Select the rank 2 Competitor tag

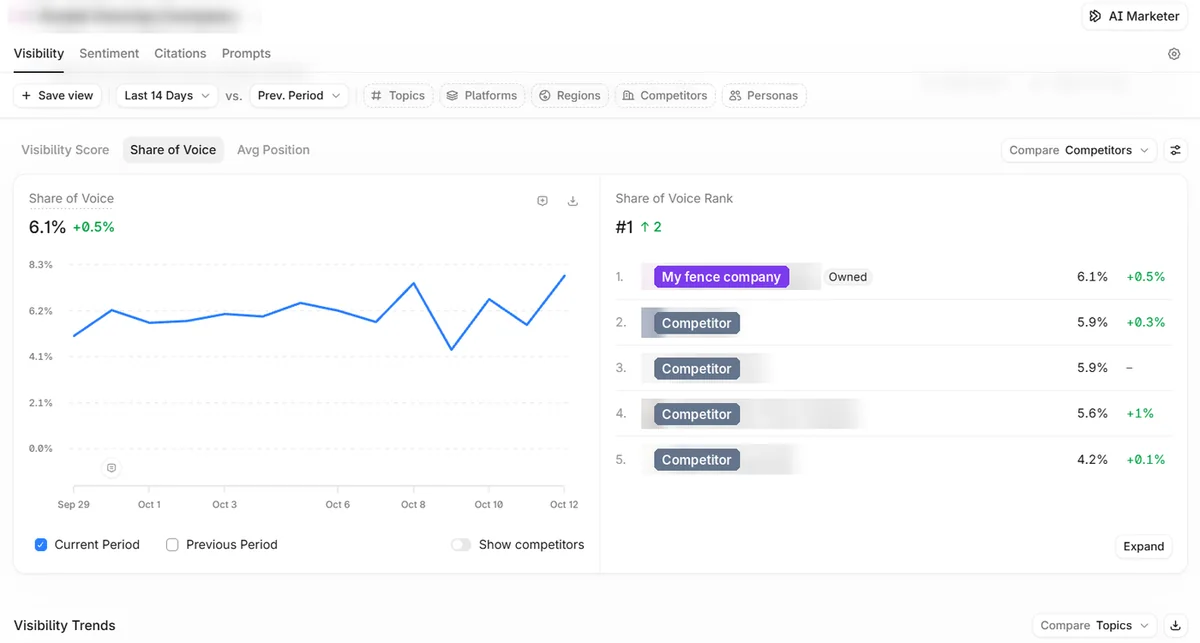[x=697, y=323]
